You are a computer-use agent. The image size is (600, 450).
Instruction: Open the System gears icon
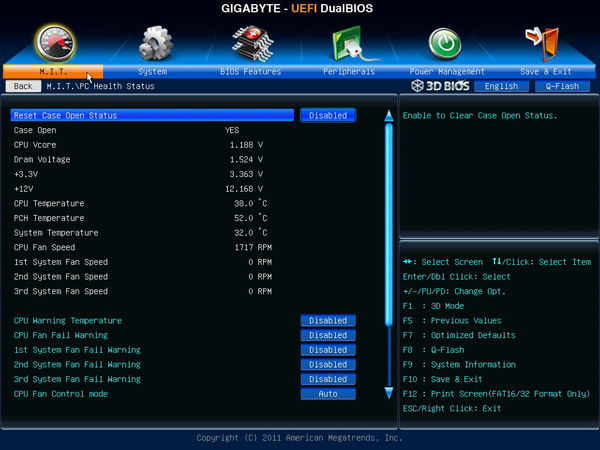pos(155,43)
